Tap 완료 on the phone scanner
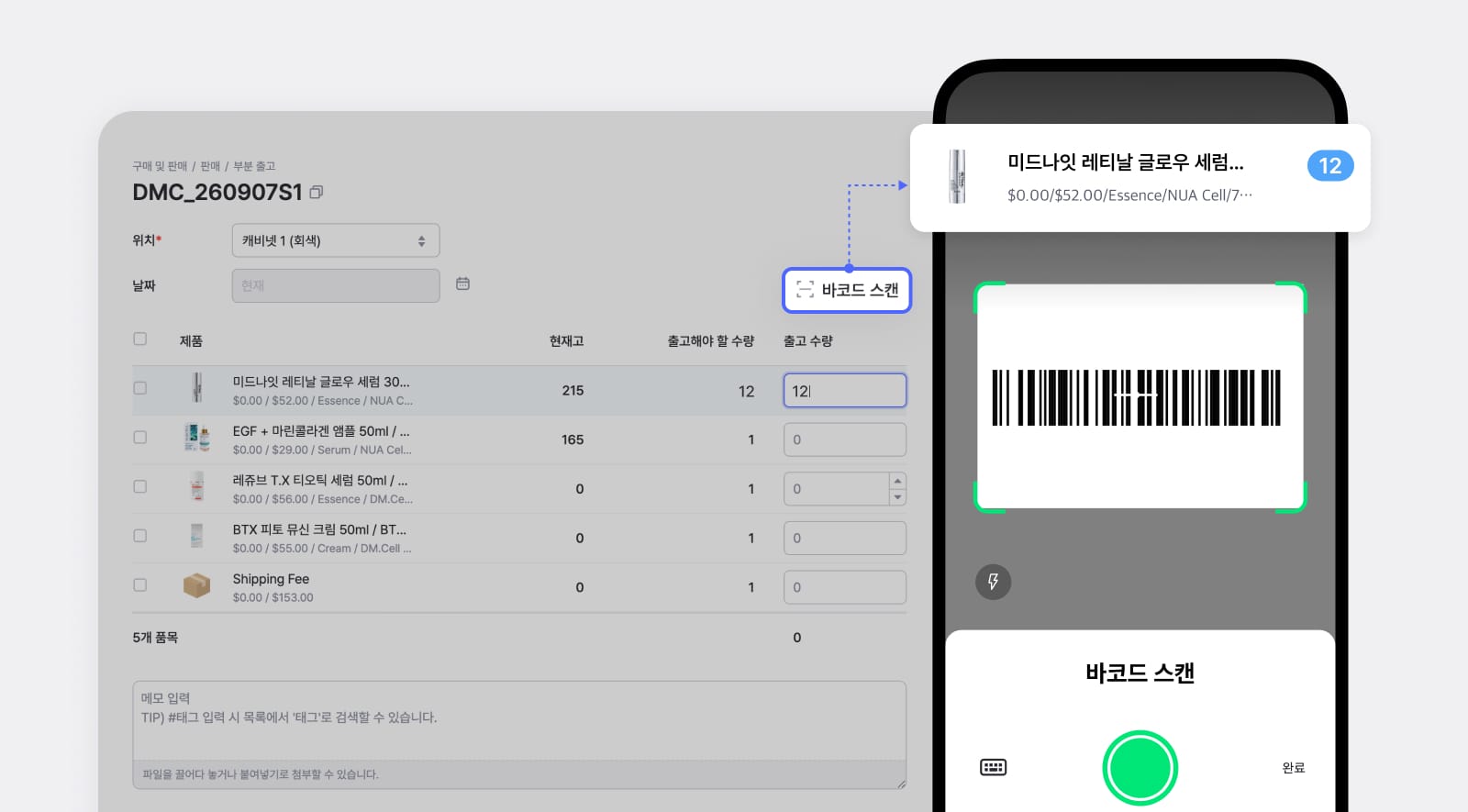The image size is (1468, 812). [x=1294, y=768]
